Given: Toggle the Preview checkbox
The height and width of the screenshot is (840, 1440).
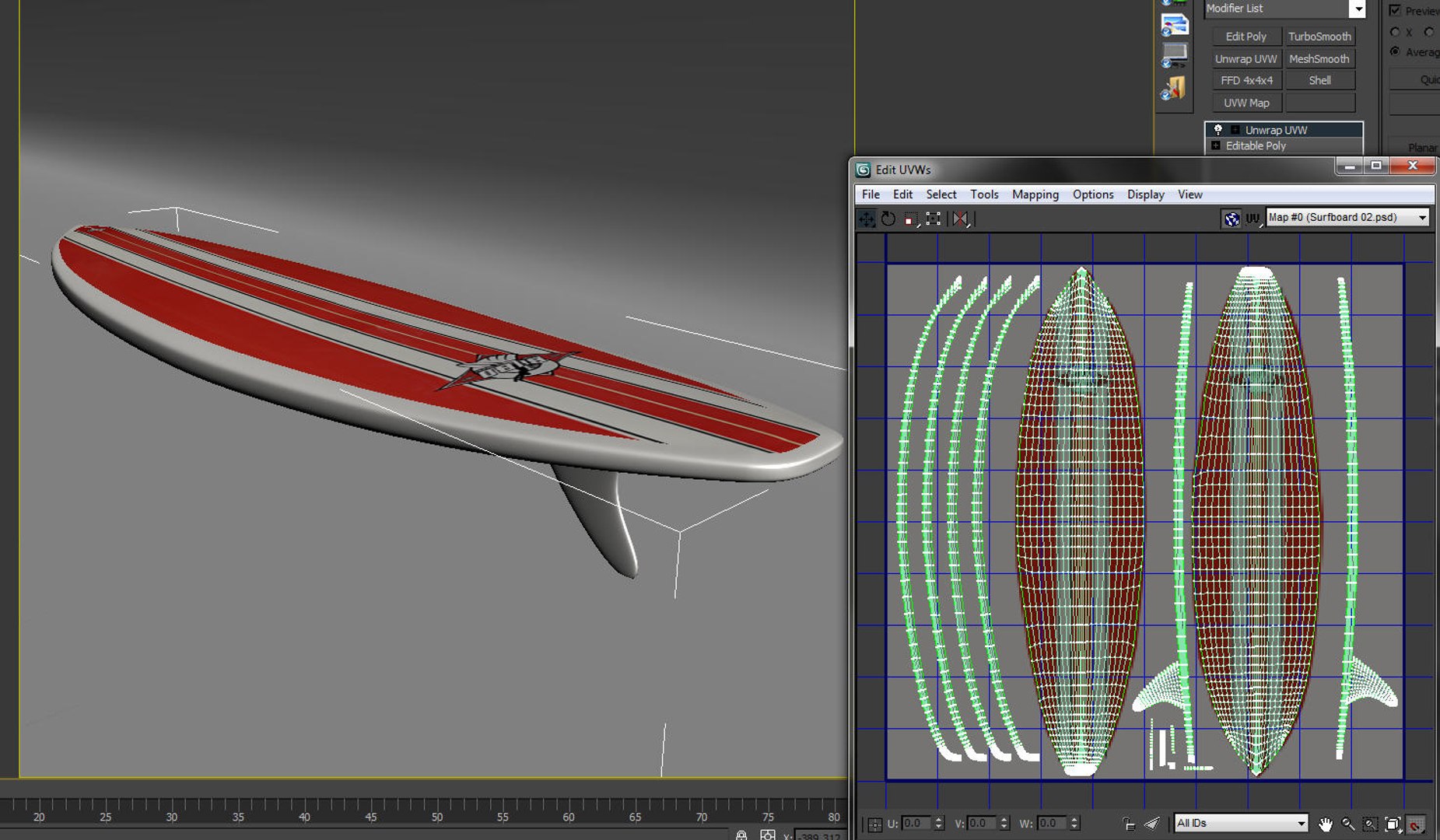Looking at the screenshot, I should click(x=1395, y=10).
